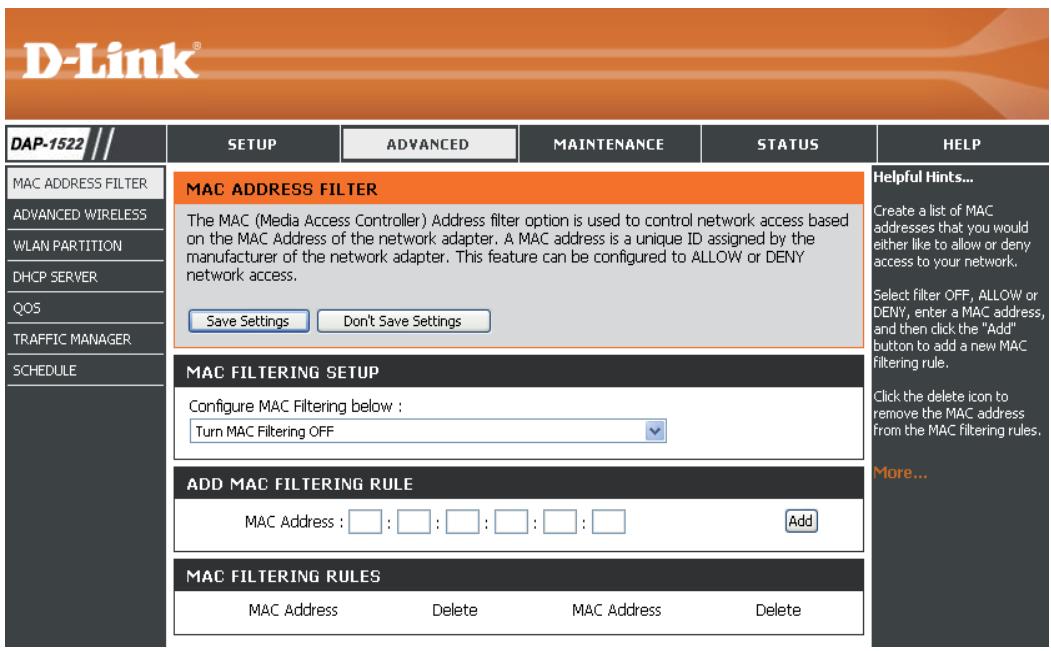
Task: Click the MAC Filtering Rules heading
Action: point(284,576)
